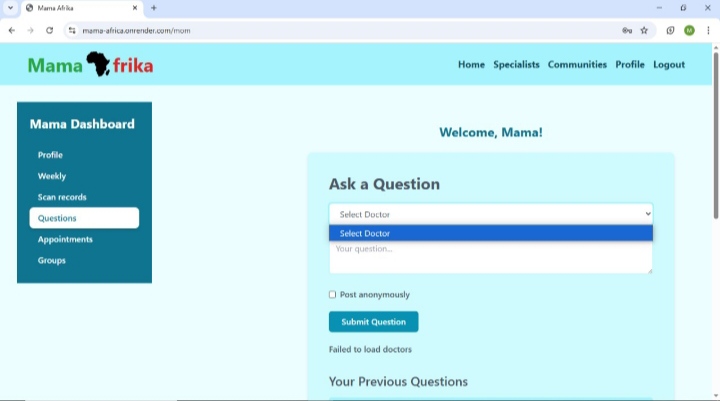Viewport: 720px width, 401px height.
Task: Open Profile in top navigation
Action: point(630,65)
